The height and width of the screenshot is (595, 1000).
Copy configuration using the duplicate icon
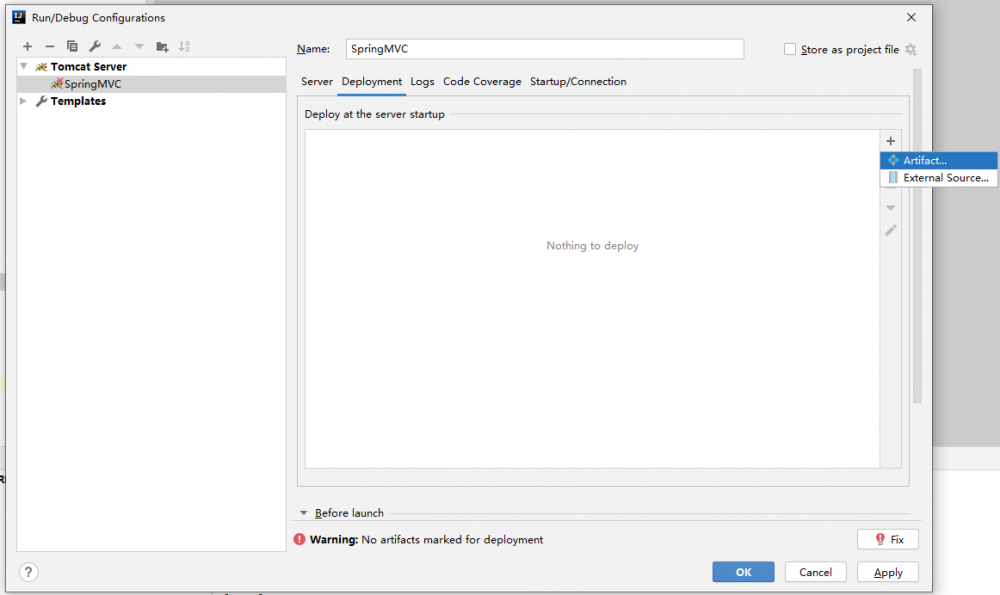coord(72,47)
